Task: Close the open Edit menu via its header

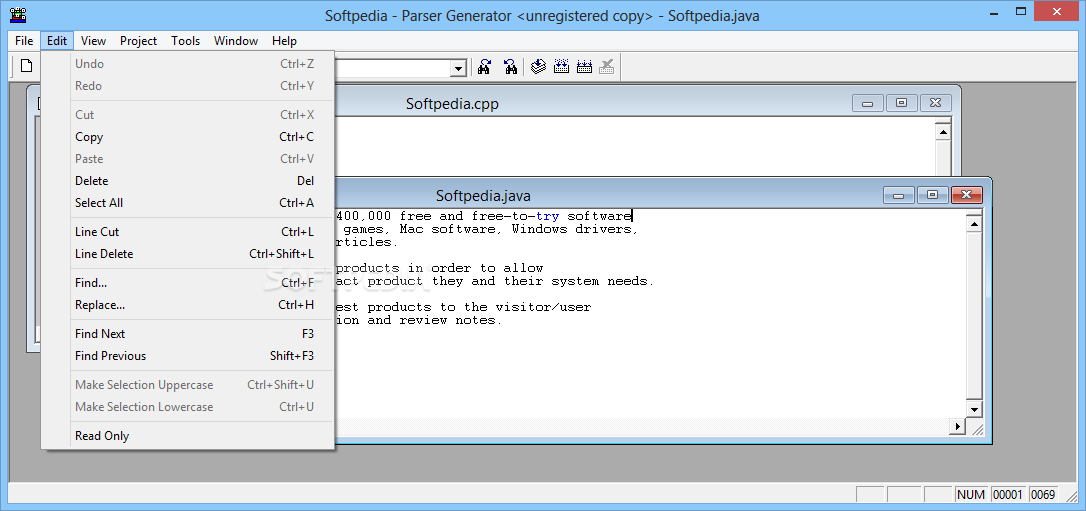Action: click(x=57, y=41)
